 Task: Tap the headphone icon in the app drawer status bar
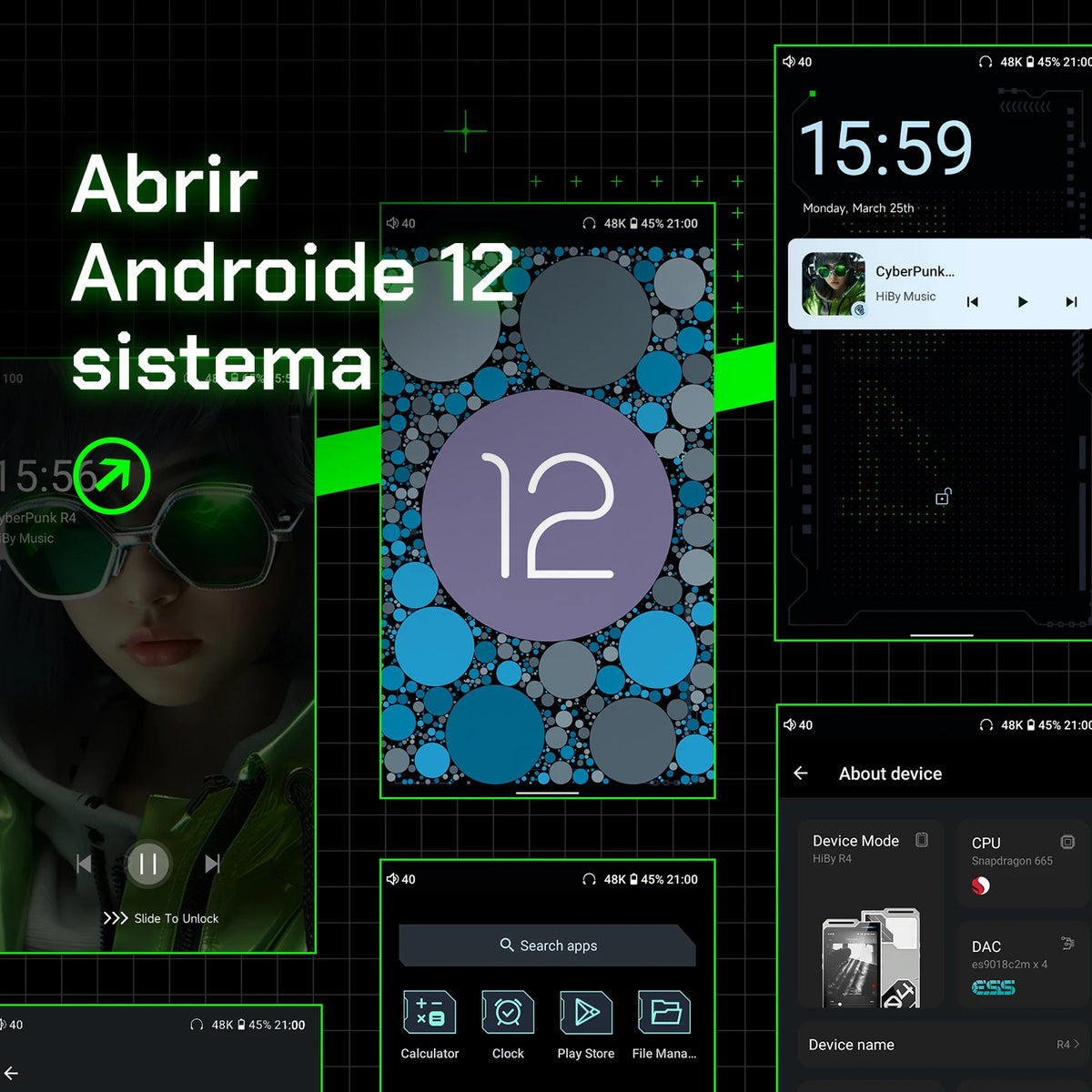pyautogui.click(x=589, y=879)
